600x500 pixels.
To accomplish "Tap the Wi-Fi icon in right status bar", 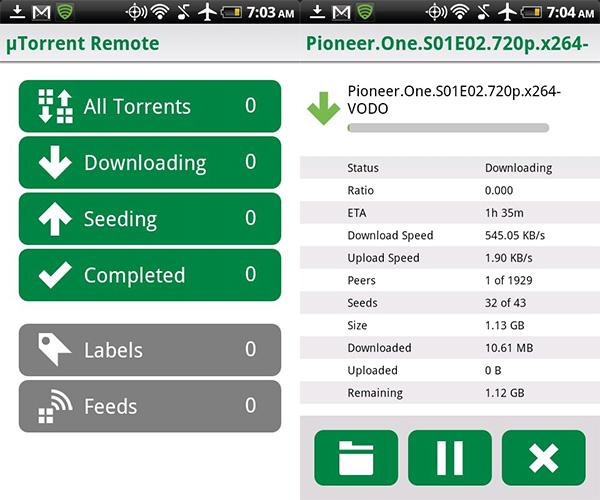I will pos(460,12).
